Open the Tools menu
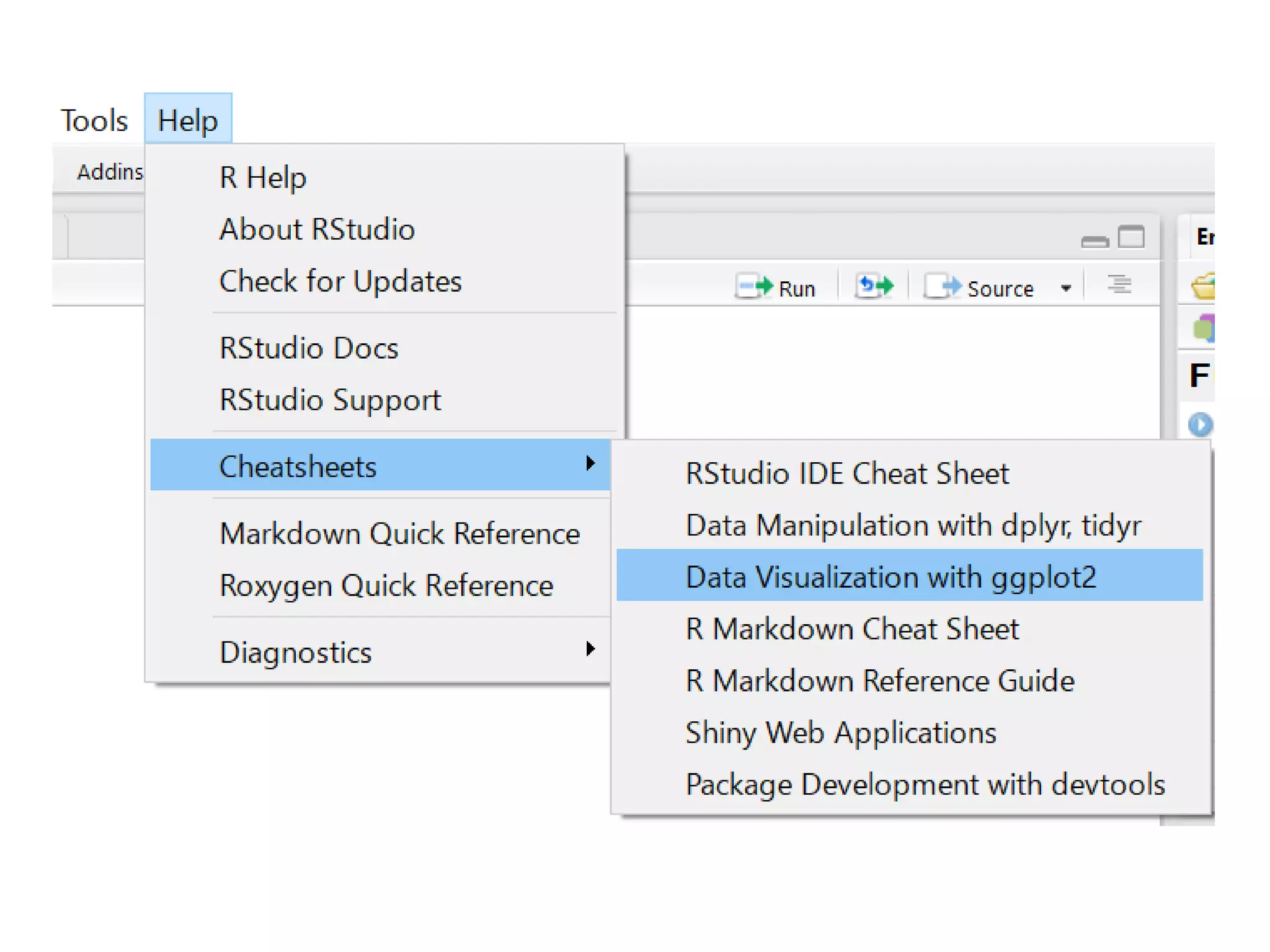The width and height of the screenshot is (1270, 952). coord(94,120)
